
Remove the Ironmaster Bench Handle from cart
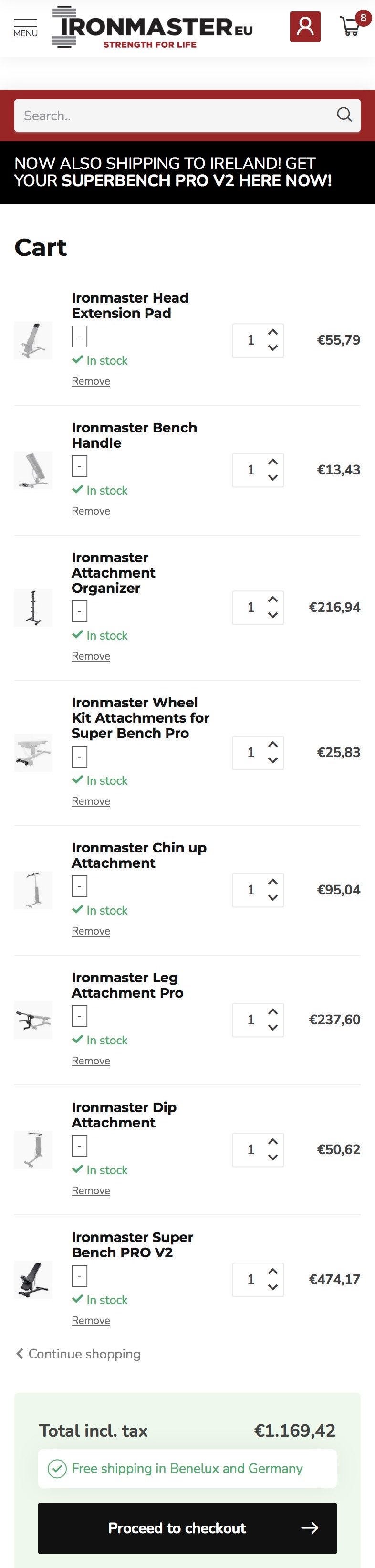(x=91, y=511)
